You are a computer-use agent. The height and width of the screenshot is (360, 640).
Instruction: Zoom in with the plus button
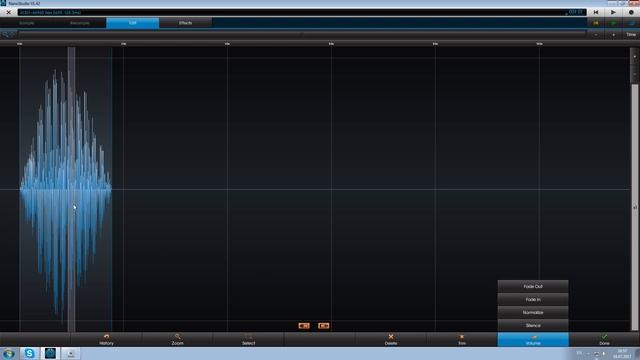coord(613,35)
